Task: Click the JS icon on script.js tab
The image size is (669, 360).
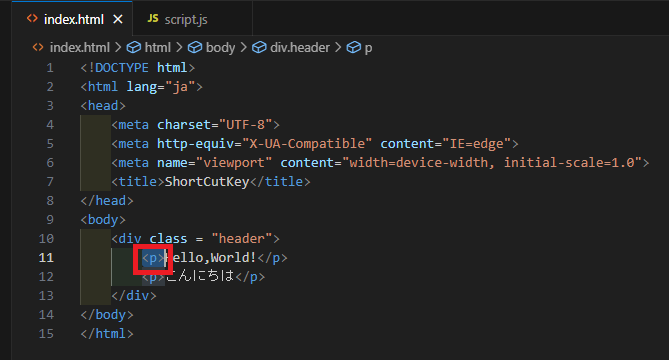Action: (153, 18)
